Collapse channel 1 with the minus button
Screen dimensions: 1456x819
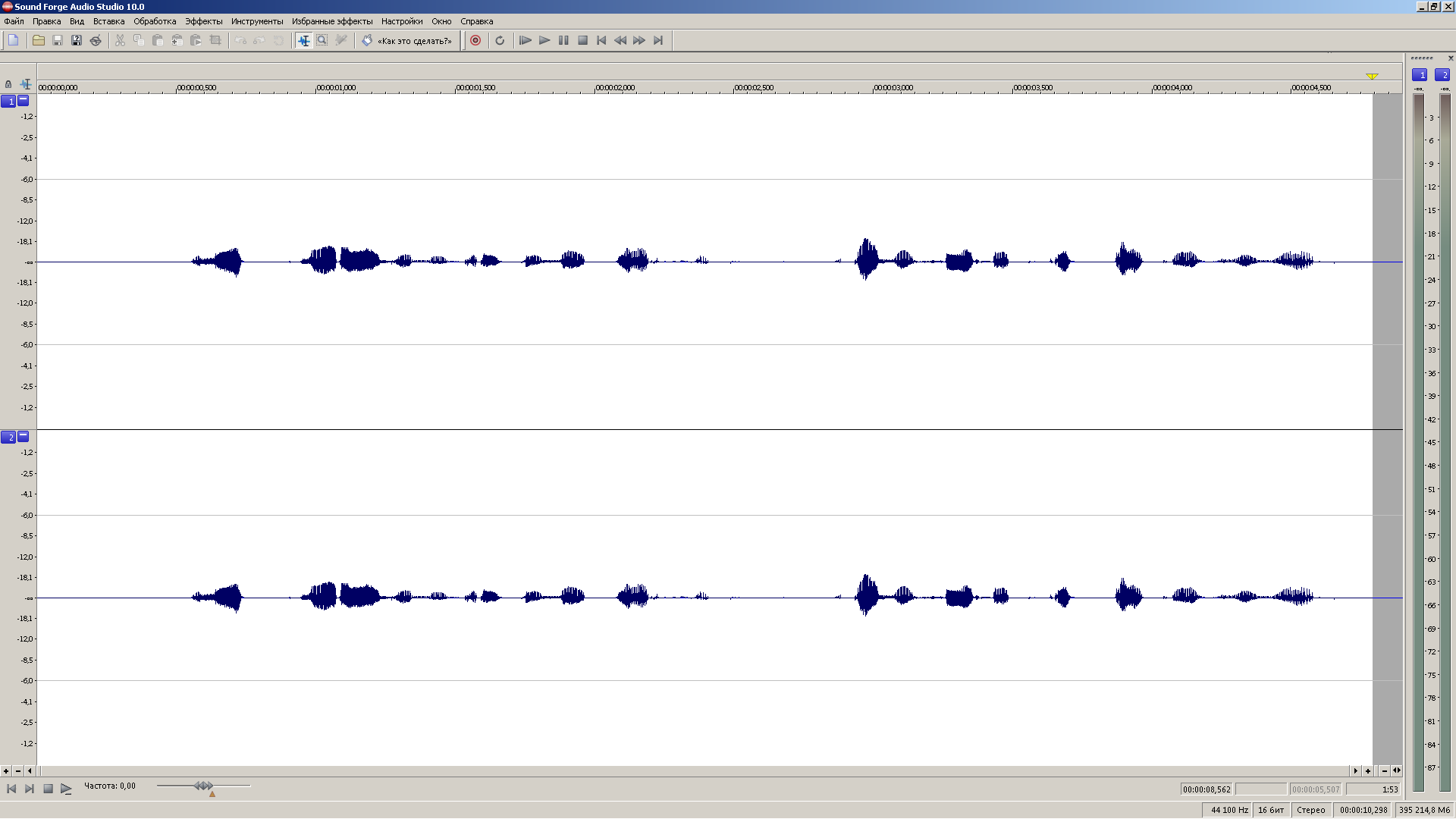click(x=24, y=100)
